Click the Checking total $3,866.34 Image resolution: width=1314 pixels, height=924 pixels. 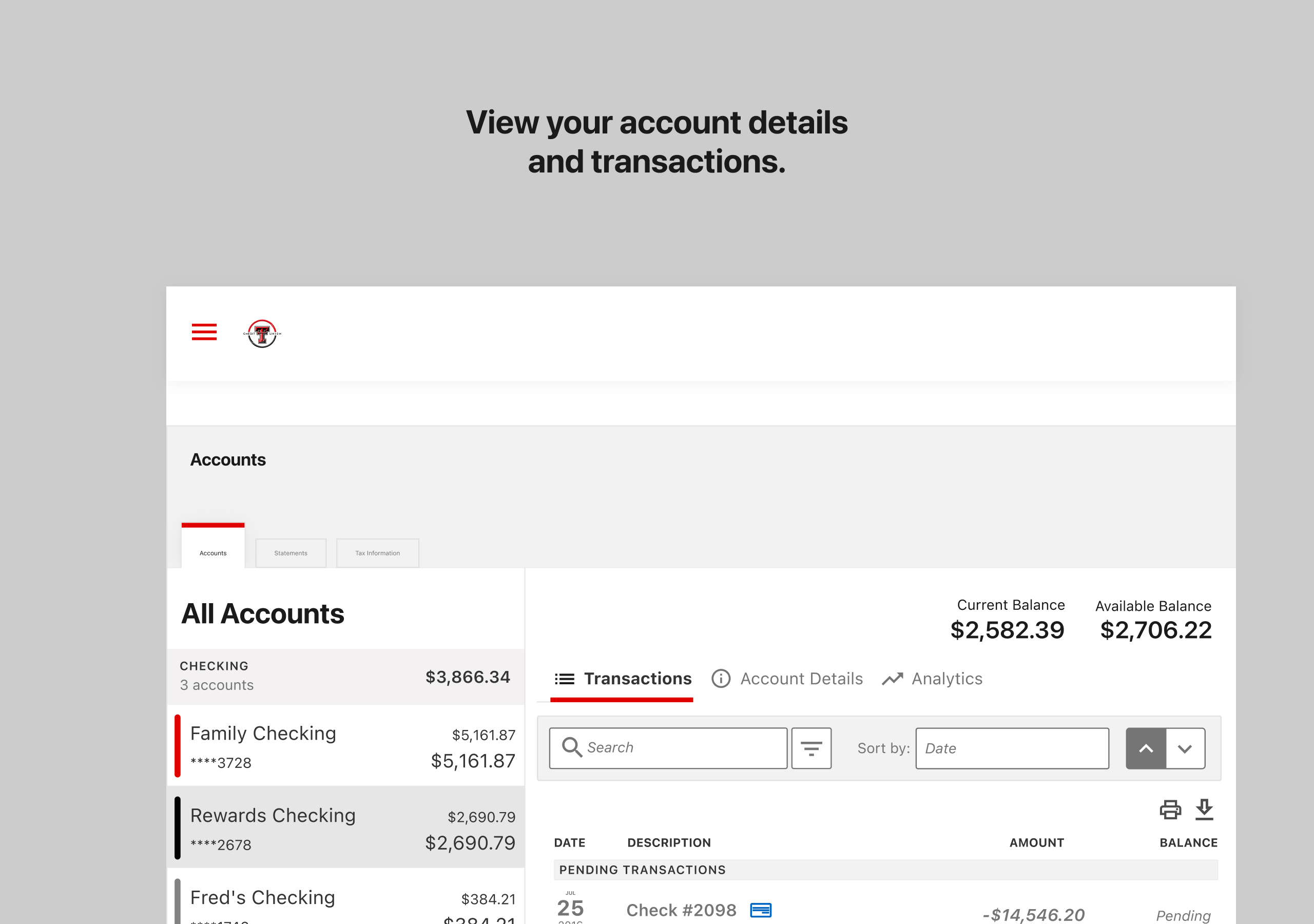pyautogui.click(x=468, y=677)
